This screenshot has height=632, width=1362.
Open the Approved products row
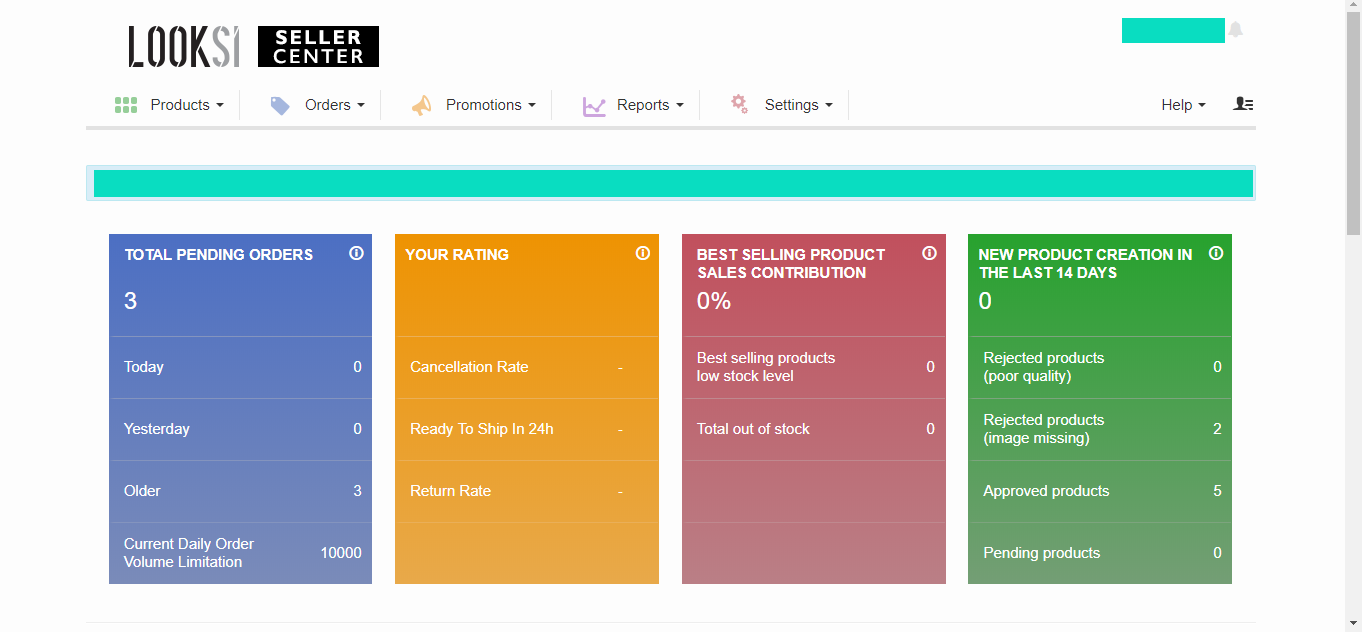(x=1100, y=491)
